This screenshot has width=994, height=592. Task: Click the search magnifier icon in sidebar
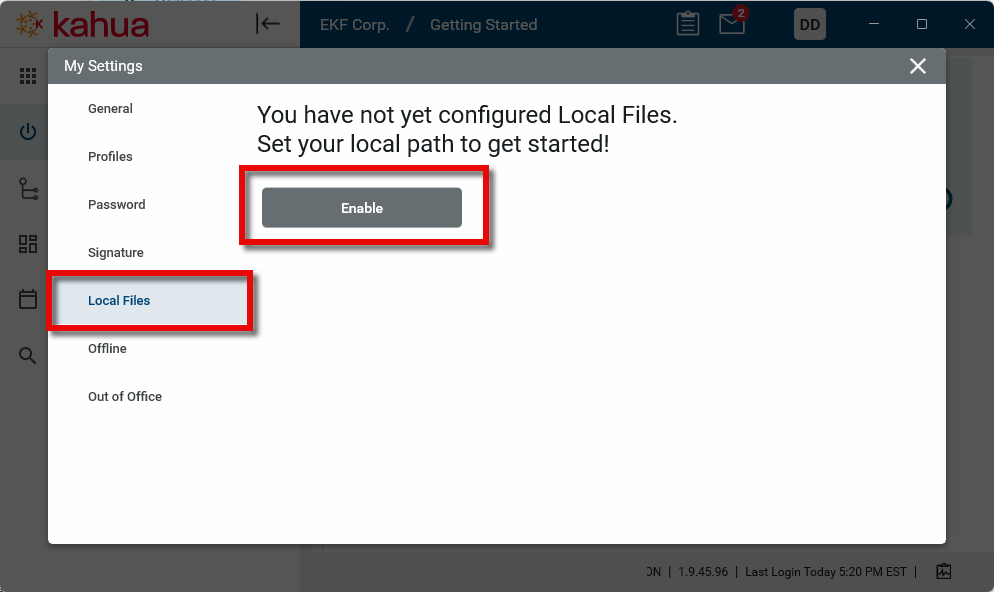pos(28,356)
